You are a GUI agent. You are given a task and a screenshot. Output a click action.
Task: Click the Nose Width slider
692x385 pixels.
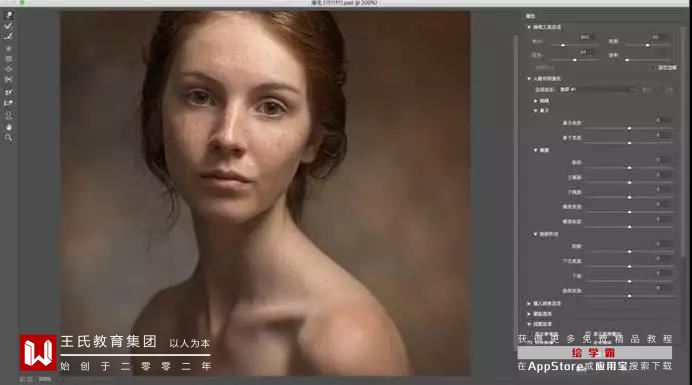[629, 143]
